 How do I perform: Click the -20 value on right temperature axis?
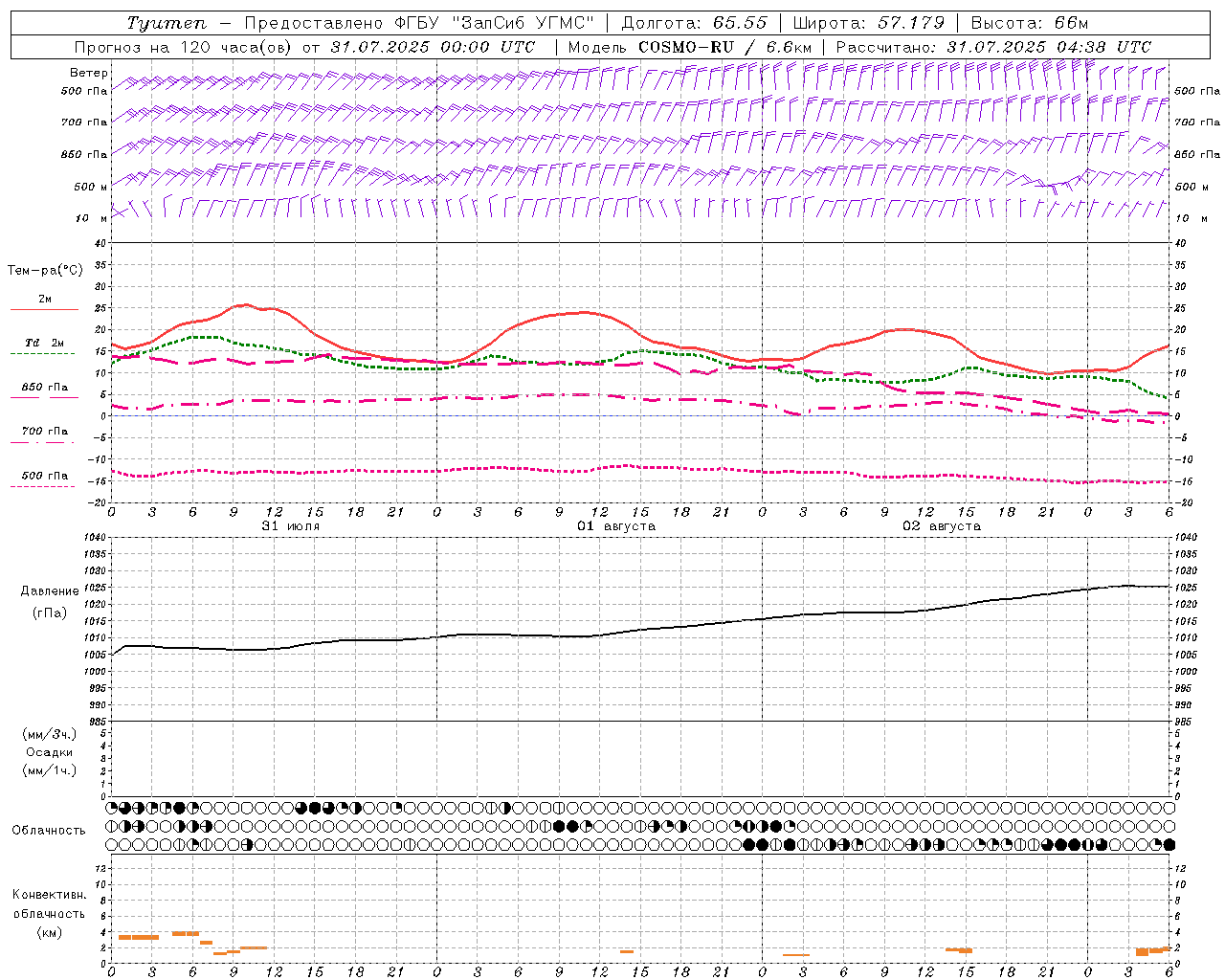point(1183,502)
